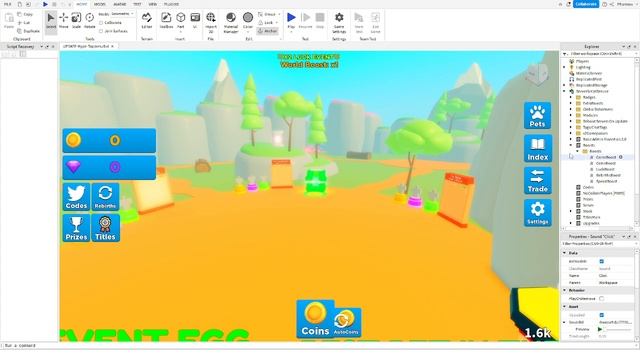Open the Lock dropdown
The width and height of the screenshot is (640, 360).
(x=268, y=22)
